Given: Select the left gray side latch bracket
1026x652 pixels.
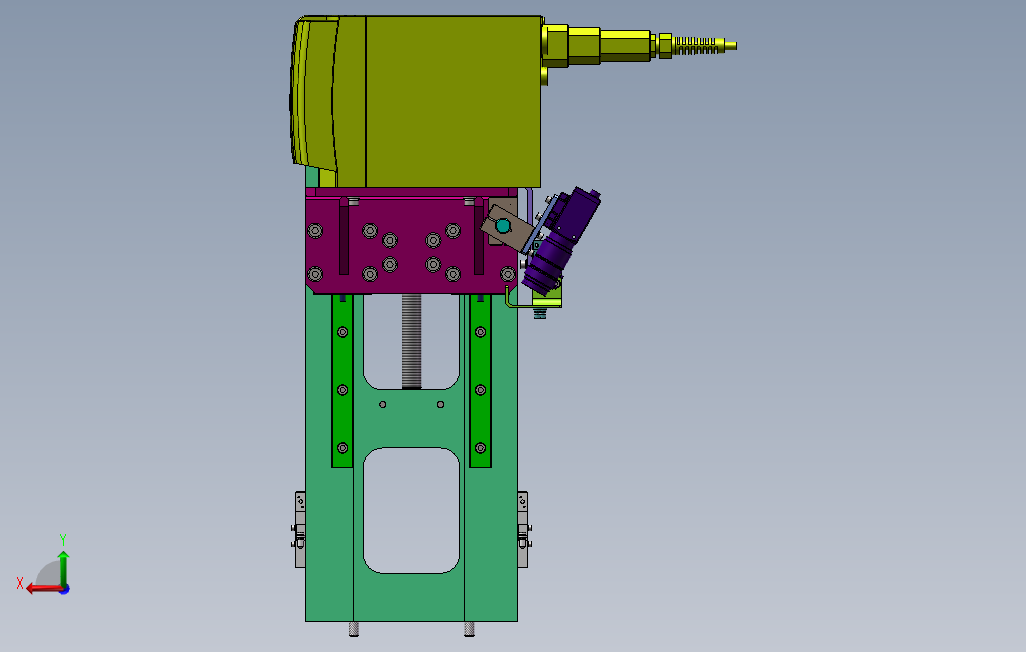Looking at the screenshot, I should [299, 530].
